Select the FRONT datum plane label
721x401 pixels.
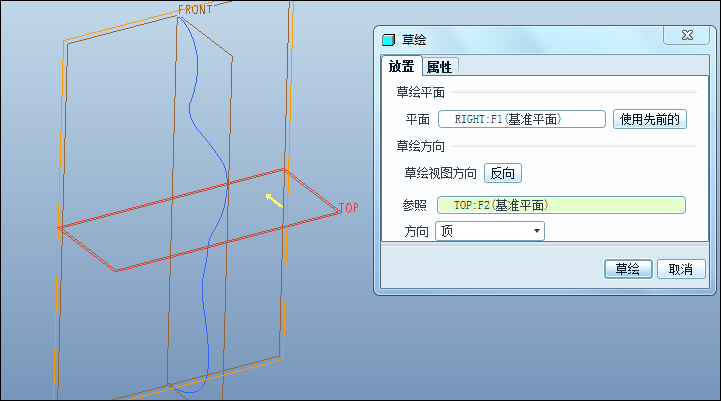click(195, 10)
